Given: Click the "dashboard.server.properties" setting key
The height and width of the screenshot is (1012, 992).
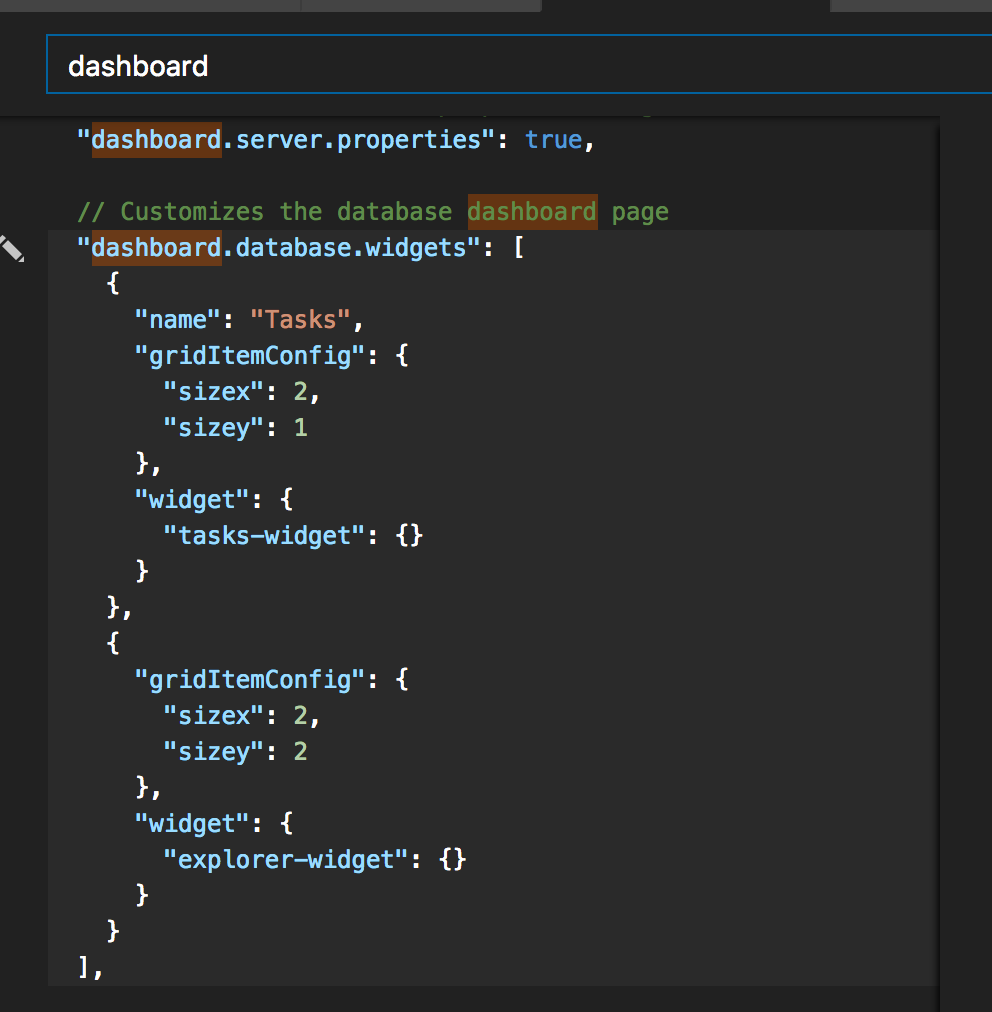Looking at the screenshot, I should (x=286, y=139).
